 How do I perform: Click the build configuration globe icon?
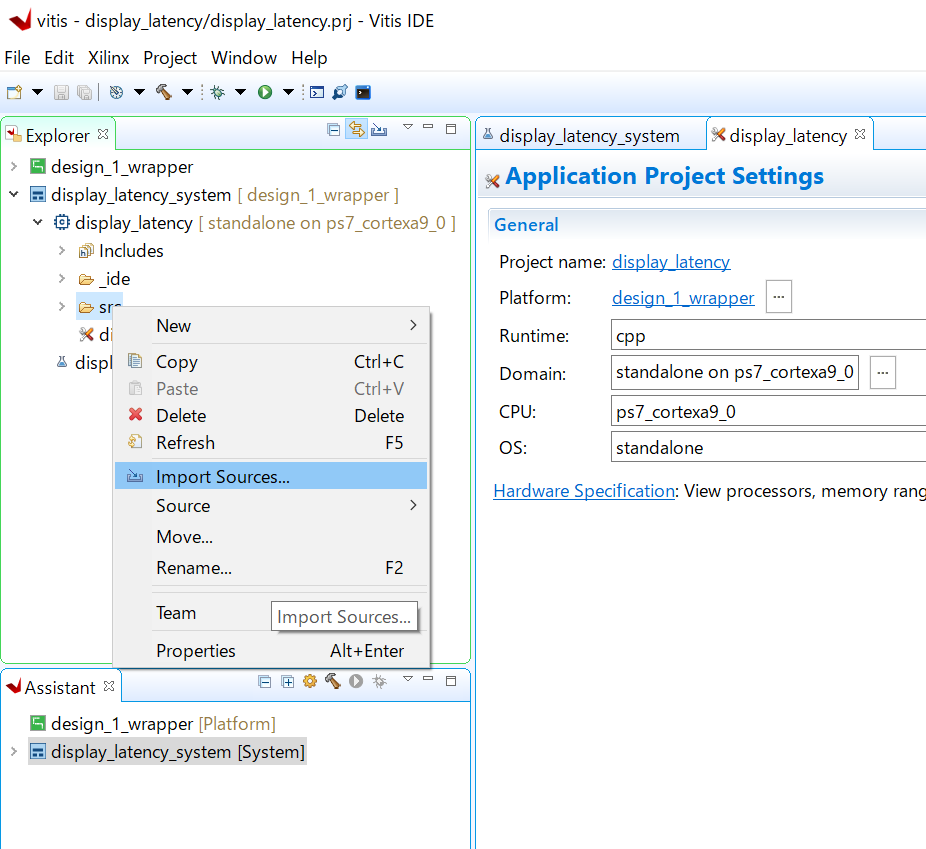(x=116, y=92)
